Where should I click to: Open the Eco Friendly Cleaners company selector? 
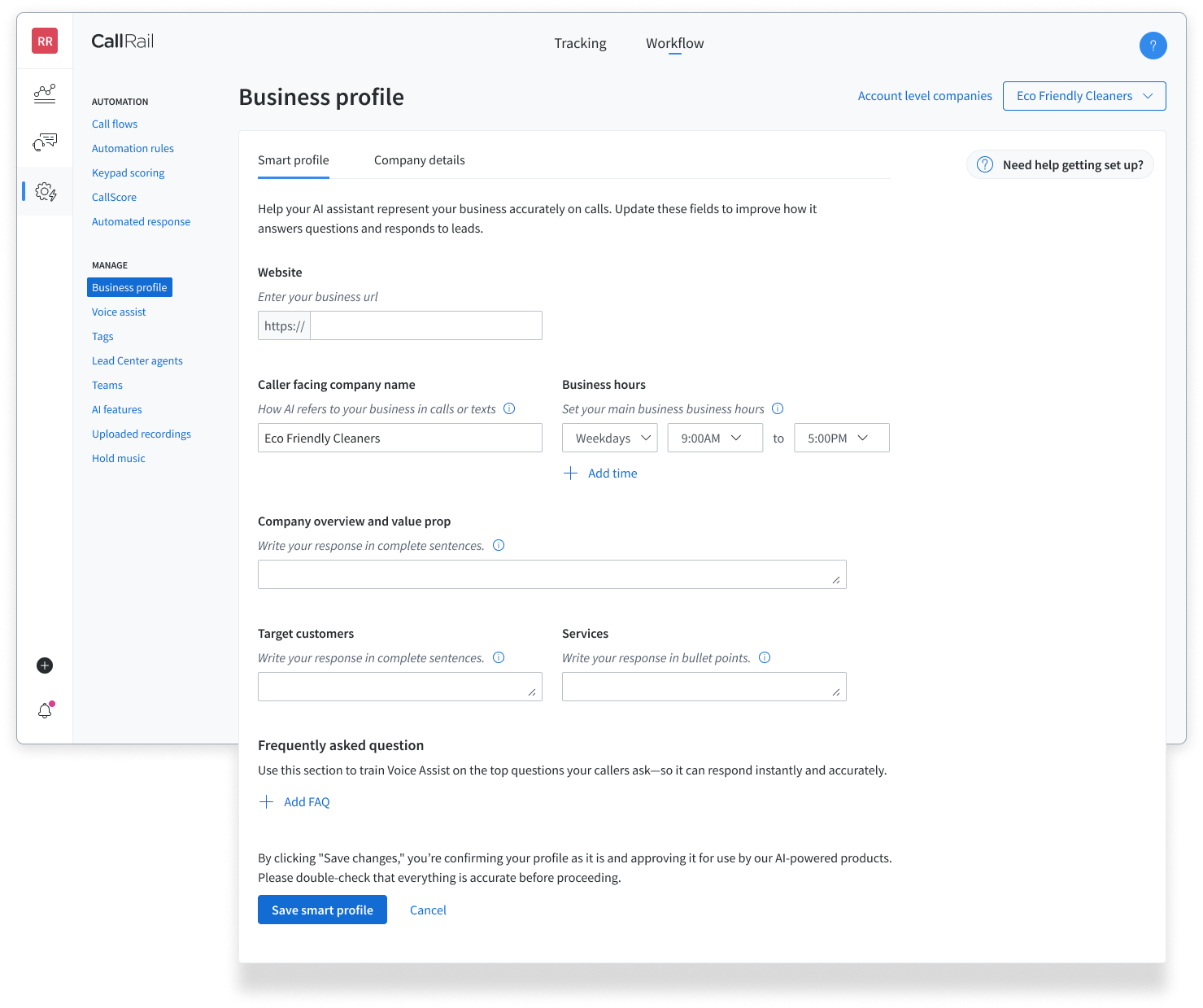click(1083, 95)
